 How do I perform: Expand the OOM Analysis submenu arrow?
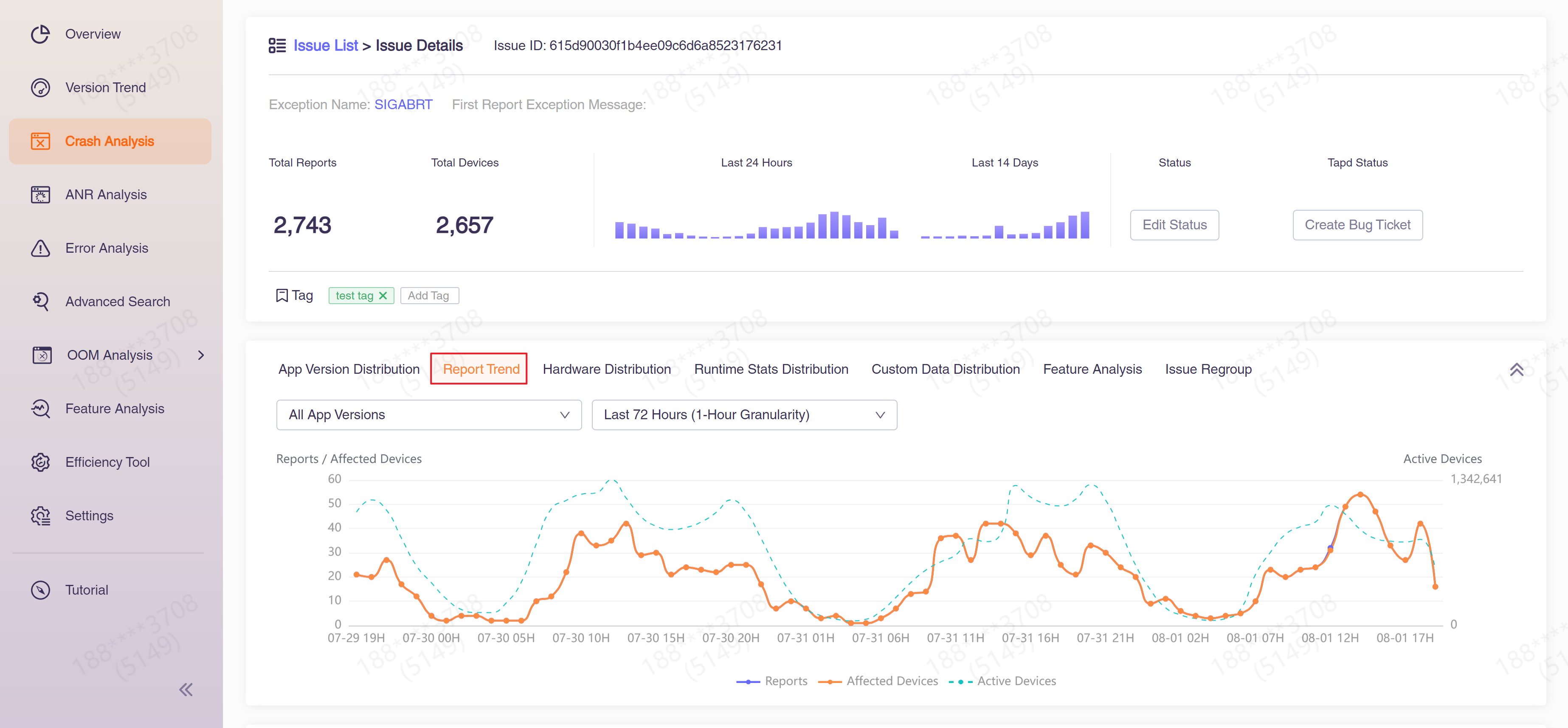[x=201, y=355]
